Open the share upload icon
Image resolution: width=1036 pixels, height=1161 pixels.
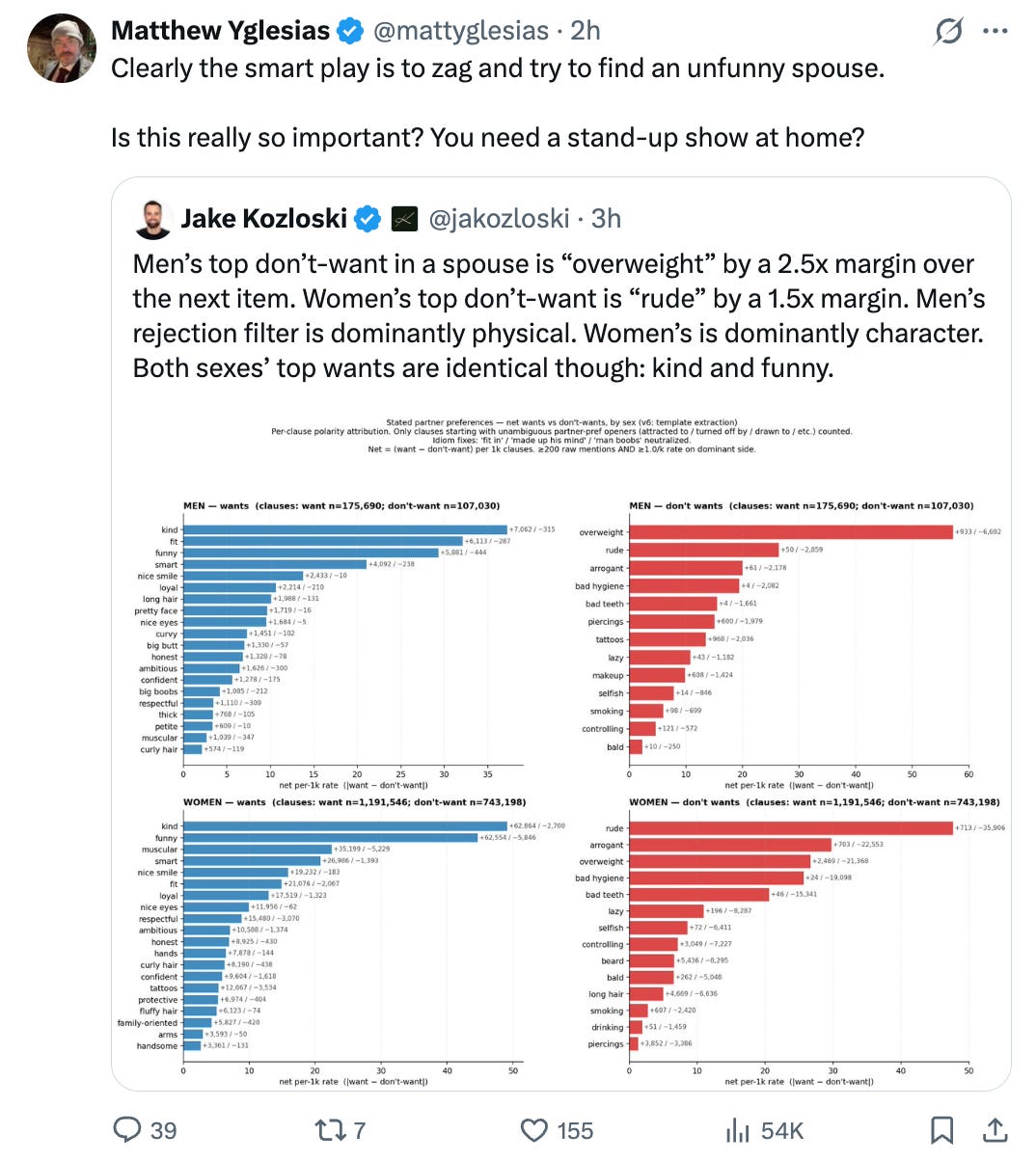pos(995,1129)
